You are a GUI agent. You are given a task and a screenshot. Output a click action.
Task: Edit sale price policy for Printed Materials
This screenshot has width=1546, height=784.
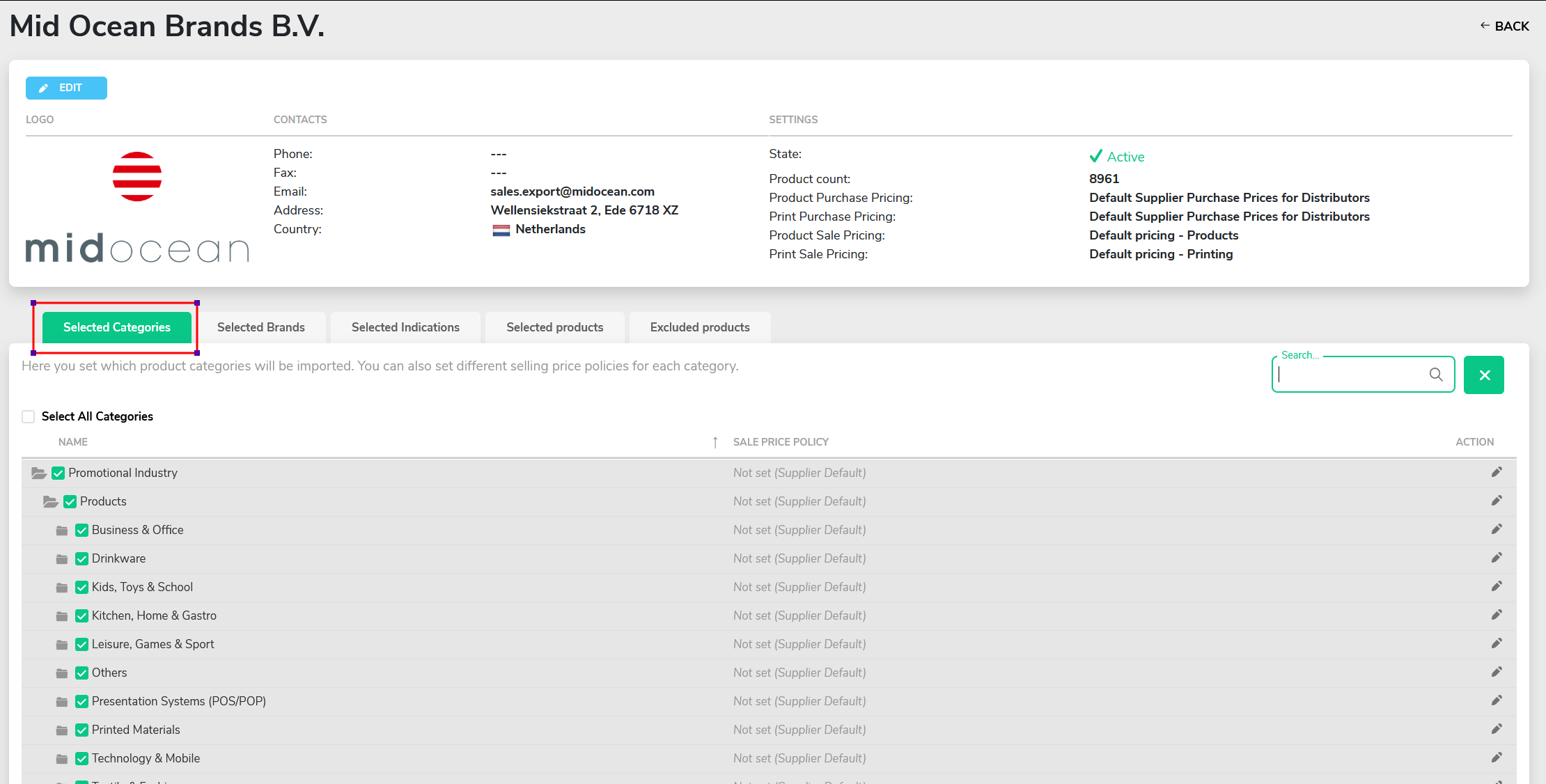(x=1497, y=729)
